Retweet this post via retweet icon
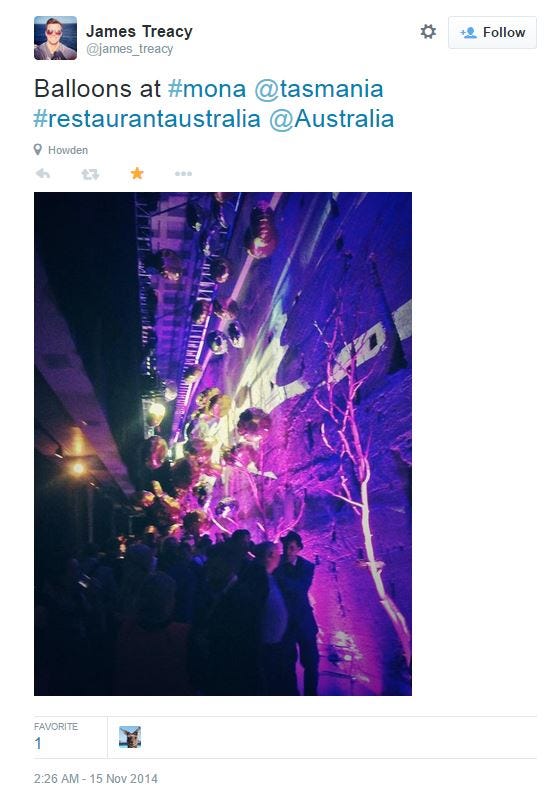Viewport: 558px width, 800px height. pos(90,174)
